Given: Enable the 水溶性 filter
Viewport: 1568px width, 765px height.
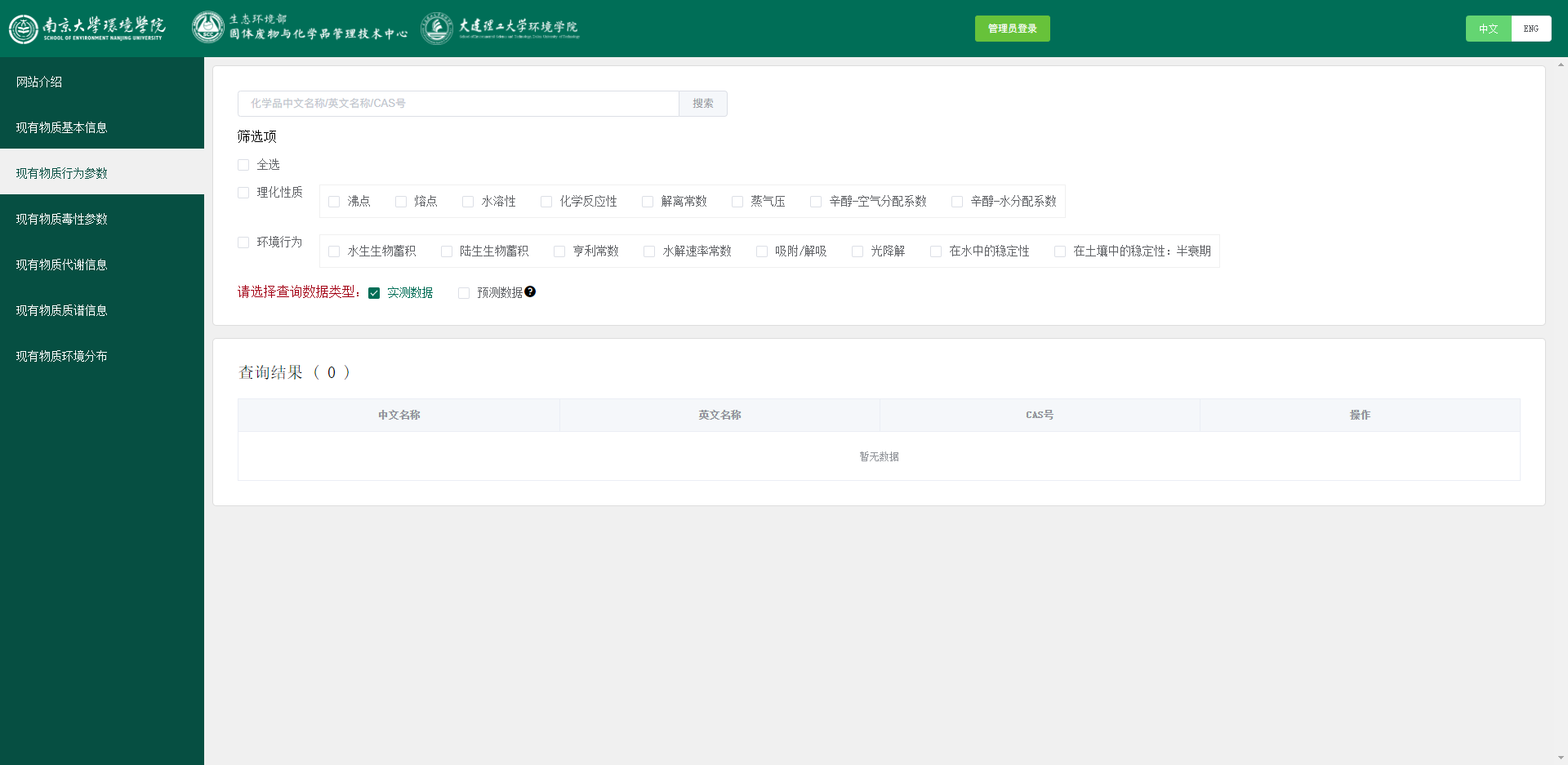Looking at the screenshot, I should [x=468, y=202].
